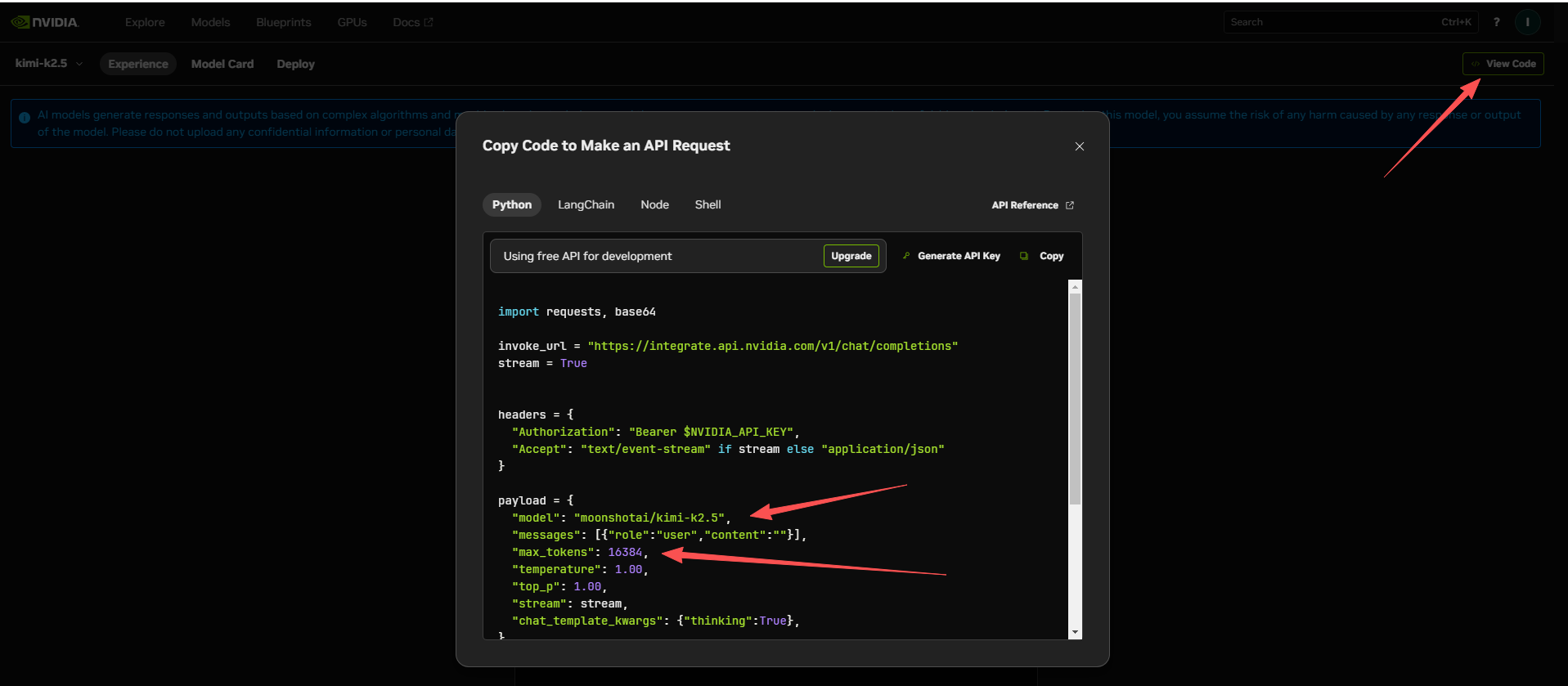This screenshot has height=686, width=1568.
Task: Open the GPUs menu item
Action: [352, 22]
